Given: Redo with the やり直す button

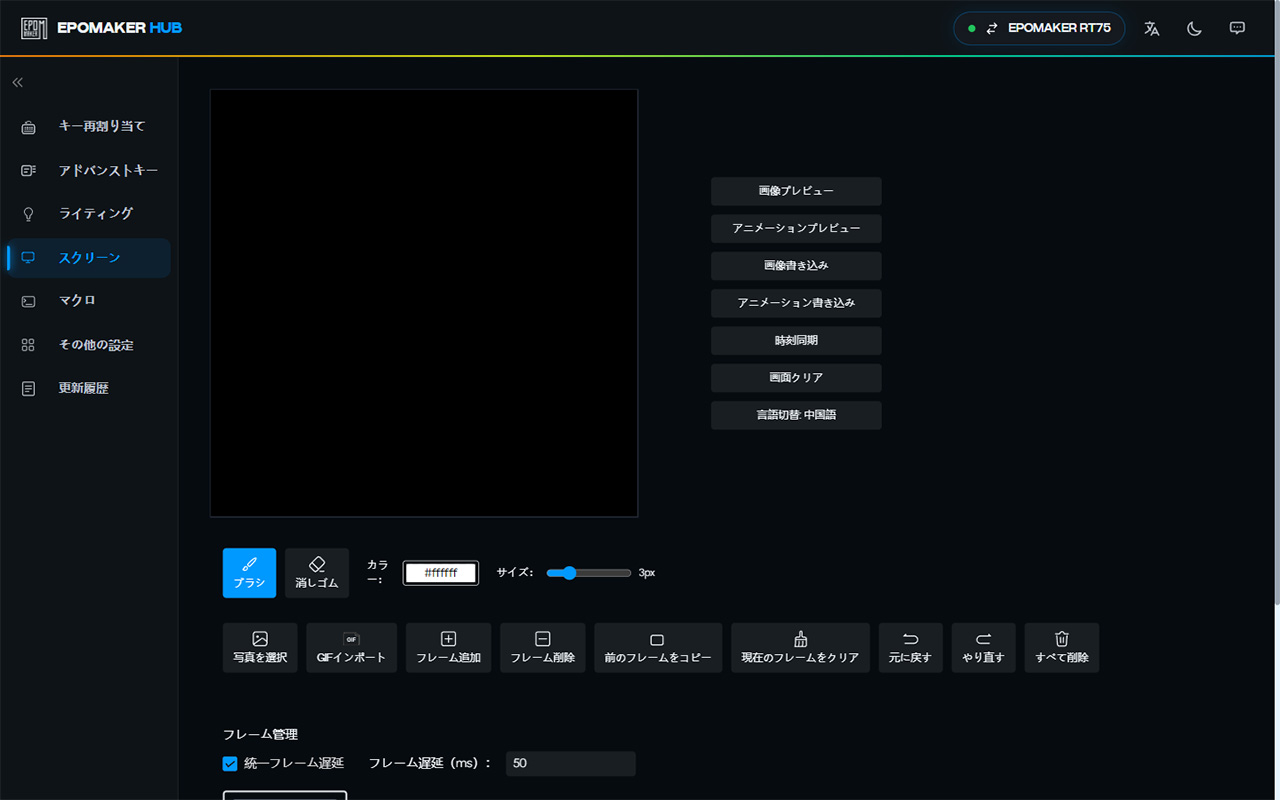Looking at the screenshot, I should pyautogui.click(x=983, y=648).
